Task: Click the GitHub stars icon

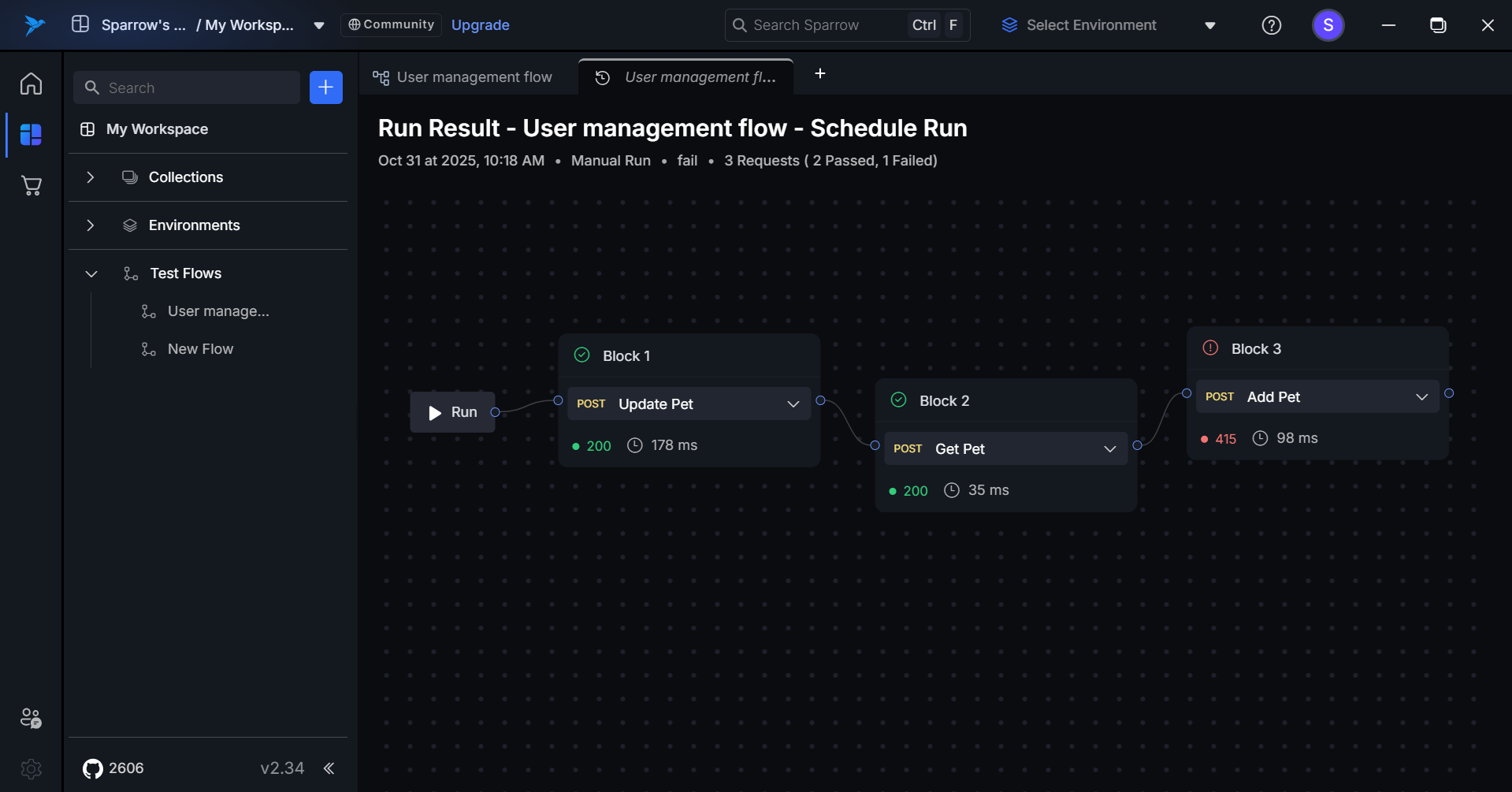Action: click(x=93, y=768)
